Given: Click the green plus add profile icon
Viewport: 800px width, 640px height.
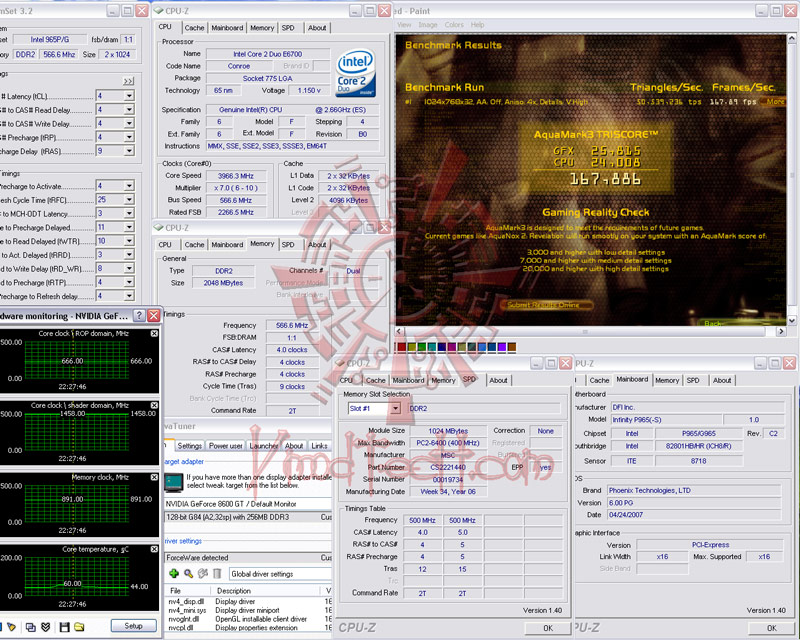Looking at the screenshot, I should [174, 574].
